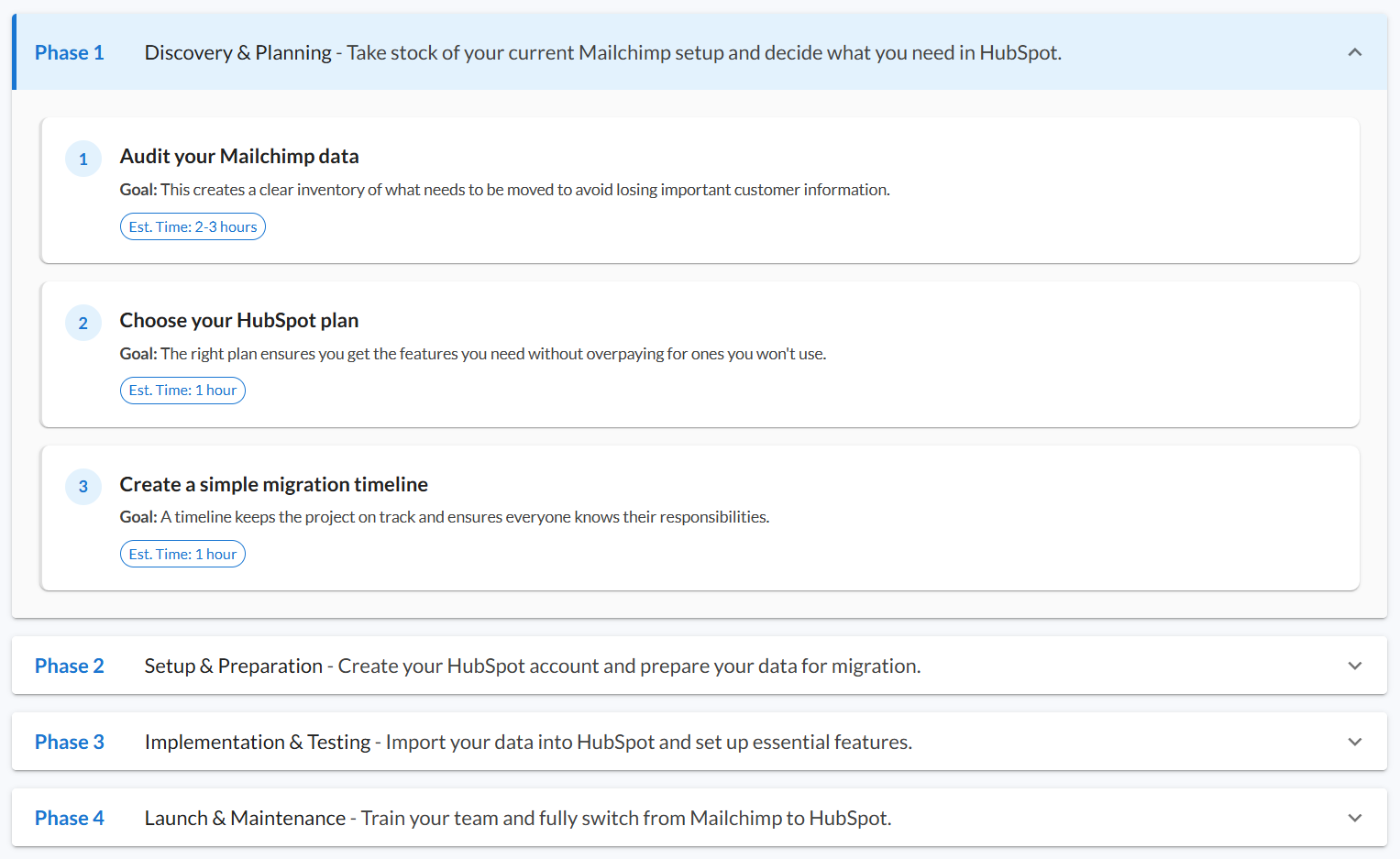Screen dimensions: 1400x859
Task: Open the Launch & Maintenance section
Action: (x=642, y=817)
